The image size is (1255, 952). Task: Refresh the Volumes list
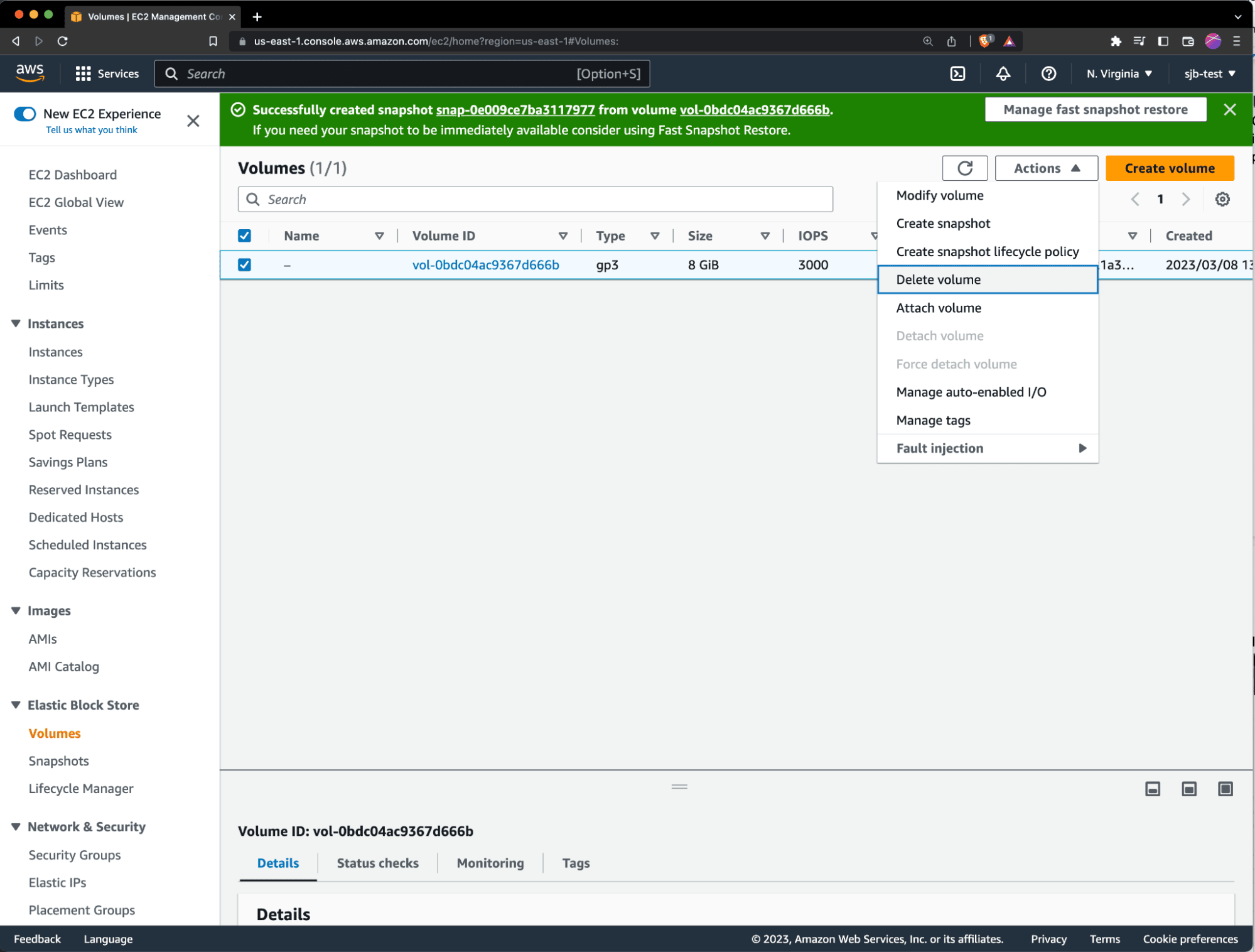(964, 168)
